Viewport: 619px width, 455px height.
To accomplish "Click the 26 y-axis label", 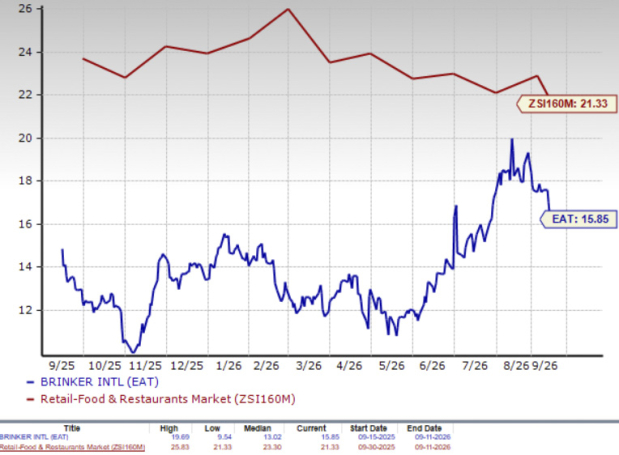I will click(25, 9).
